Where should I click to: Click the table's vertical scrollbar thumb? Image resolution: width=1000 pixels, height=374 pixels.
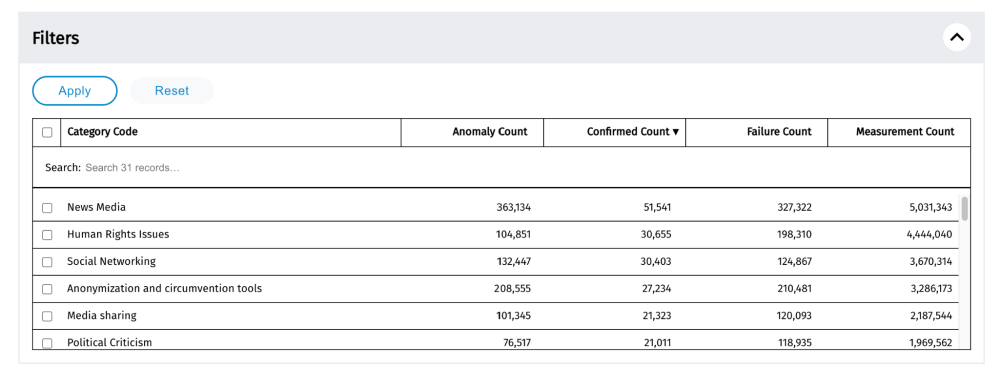[964, 209]
